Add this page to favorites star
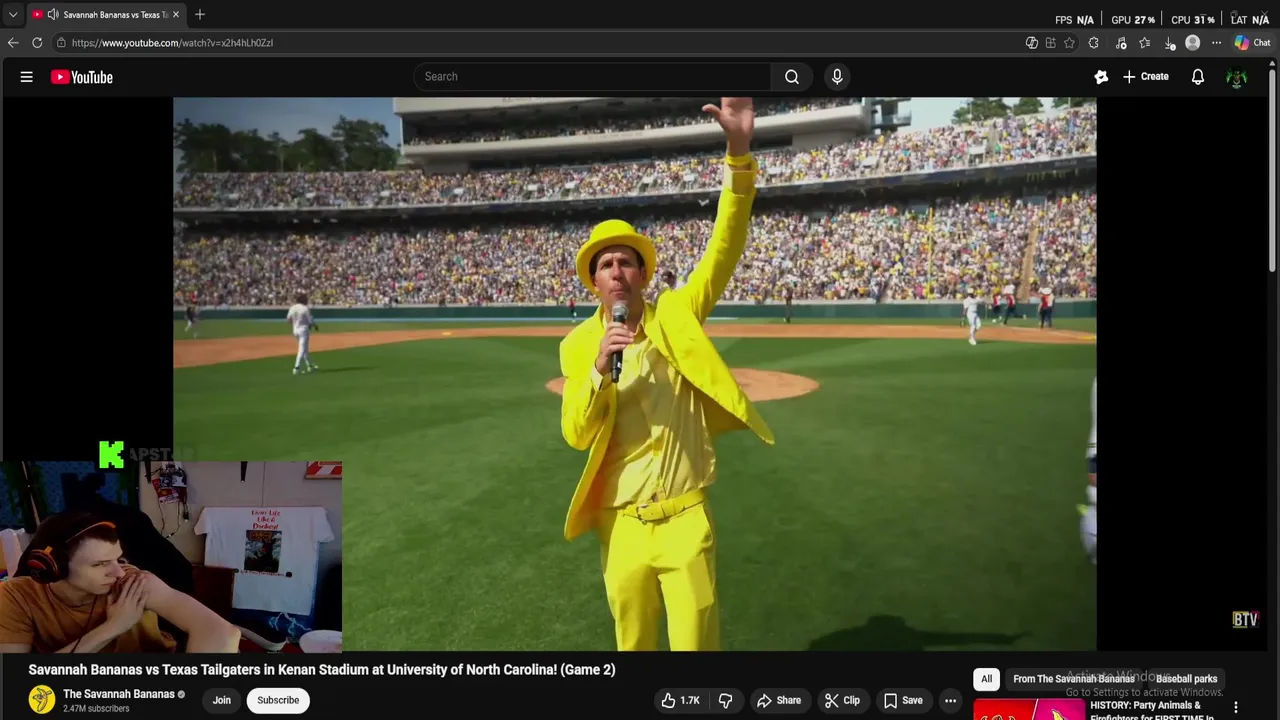Image resolution: width=1280 pixels, height=720 pixels. (x=1069, y=43)
